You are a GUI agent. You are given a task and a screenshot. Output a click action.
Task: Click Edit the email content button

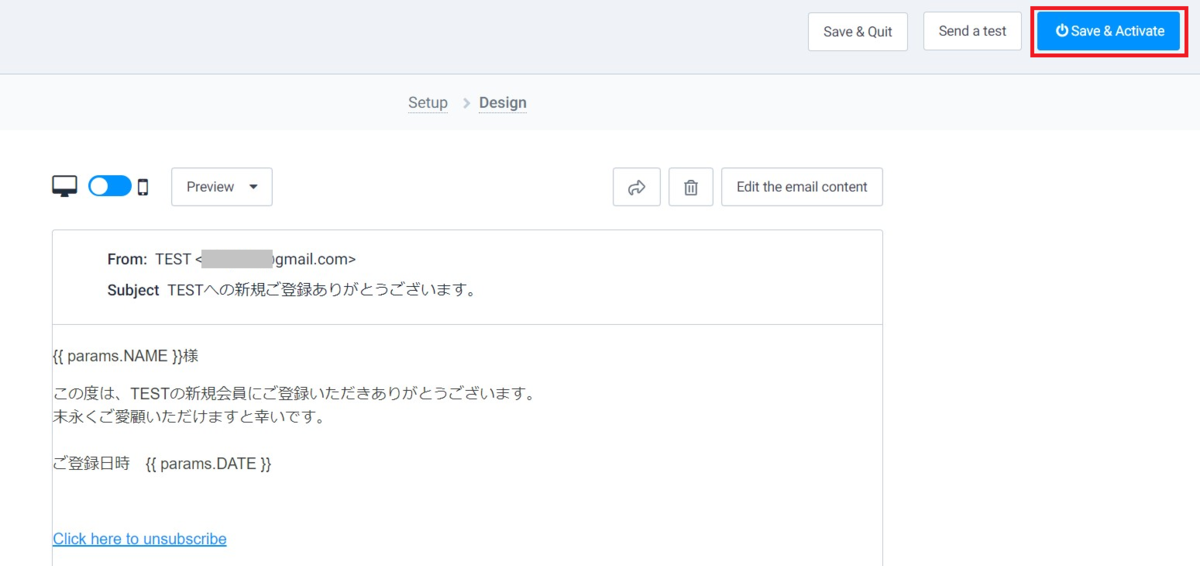point(802,187)
